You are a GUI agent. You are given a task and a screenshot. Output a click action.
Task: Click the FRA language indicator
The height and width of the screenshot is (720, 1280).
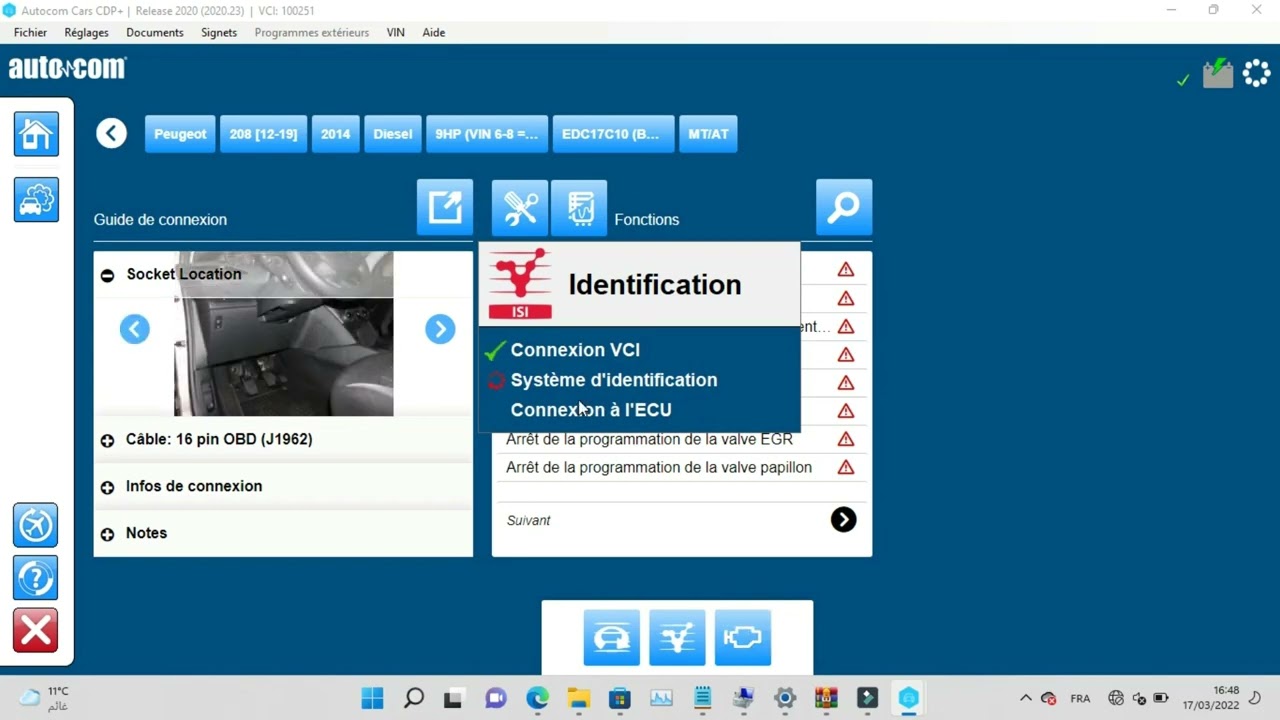coord(1080,698)
